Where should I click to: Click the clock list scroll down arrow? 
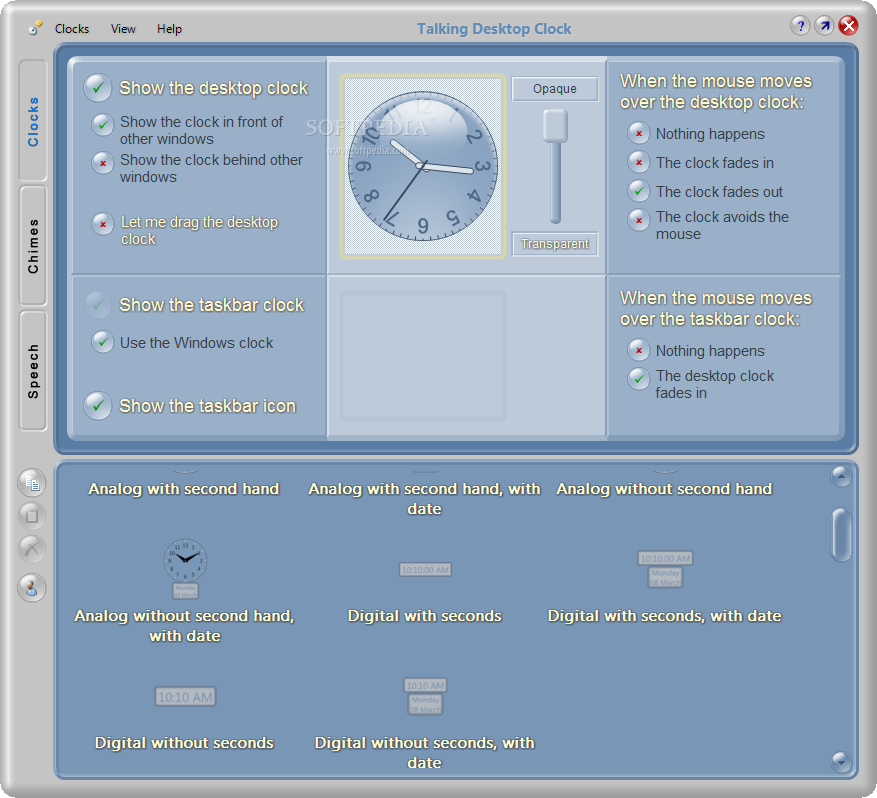click(841, 761)
